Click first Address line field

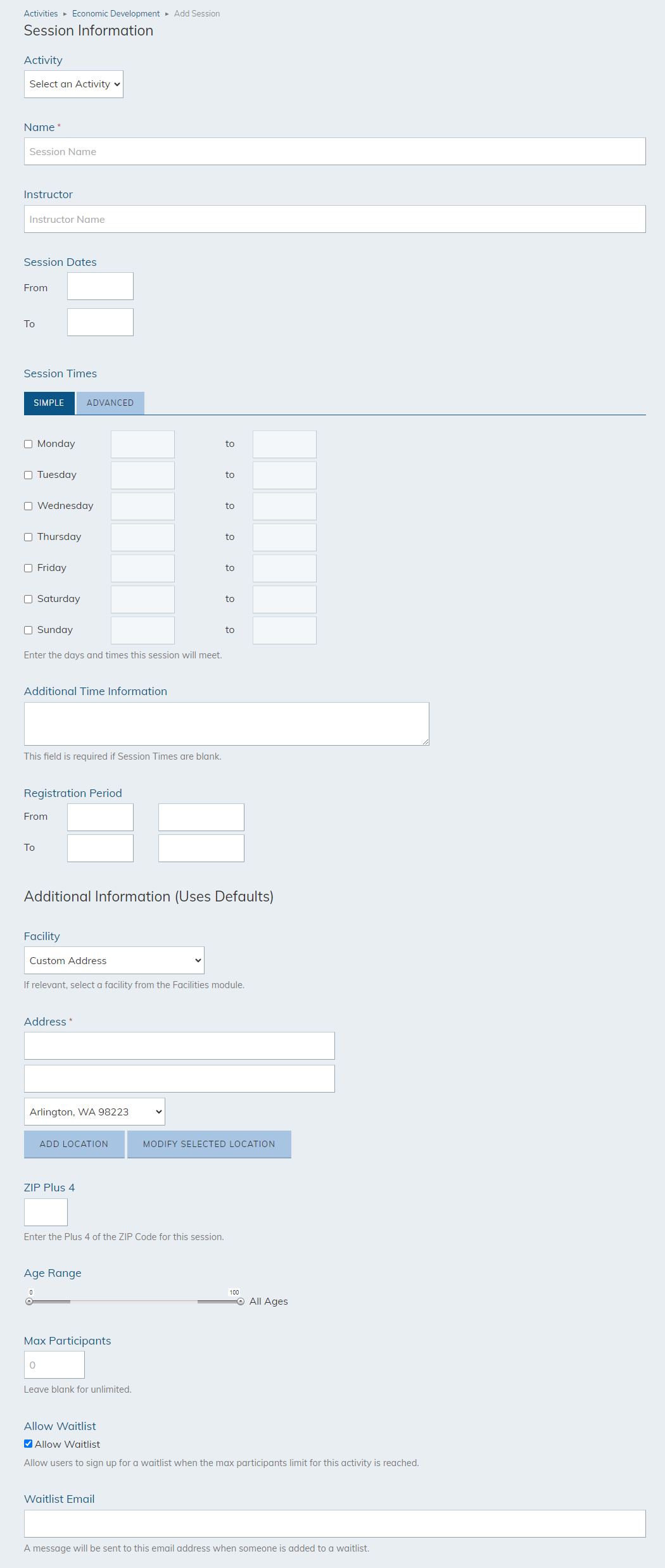(x=179, y=1046)
